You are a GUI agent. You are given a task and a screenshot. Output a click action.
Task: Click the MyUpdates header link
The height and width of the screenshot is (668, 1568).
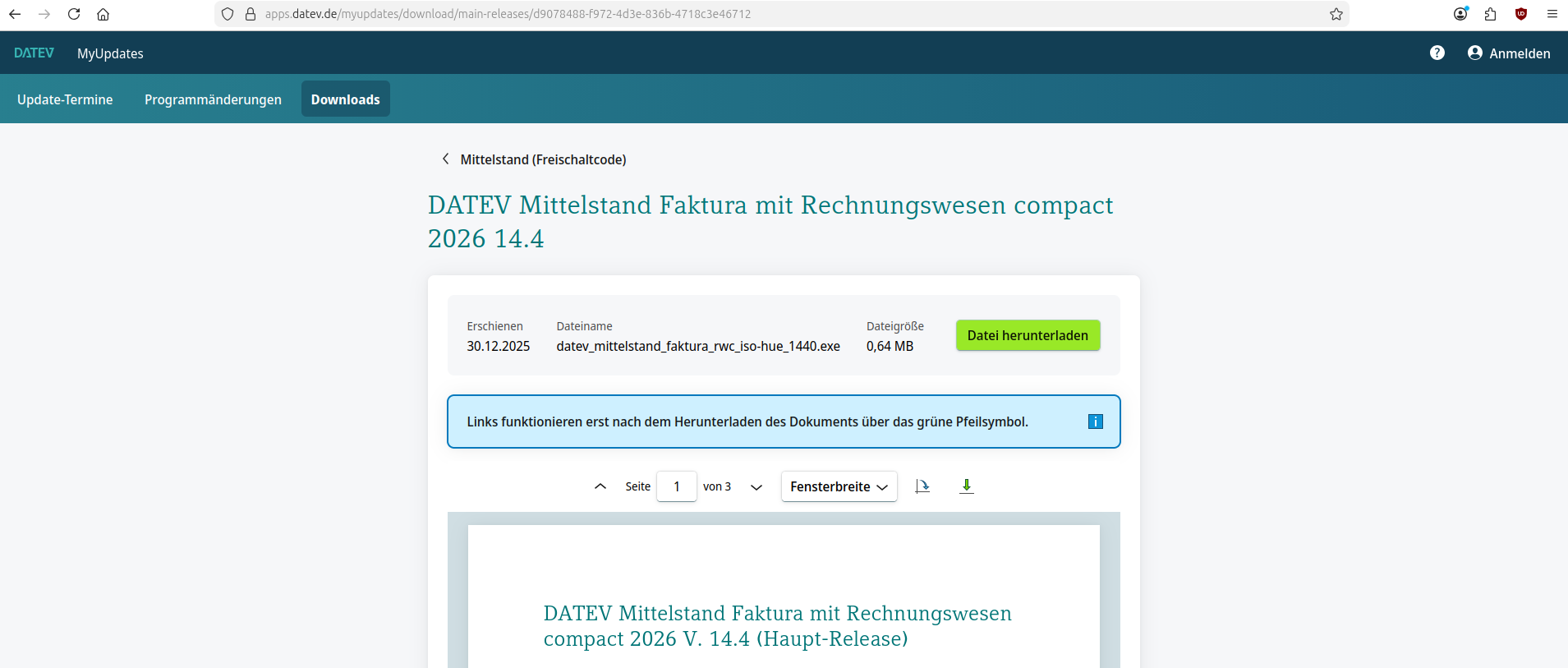click(110, 53)
